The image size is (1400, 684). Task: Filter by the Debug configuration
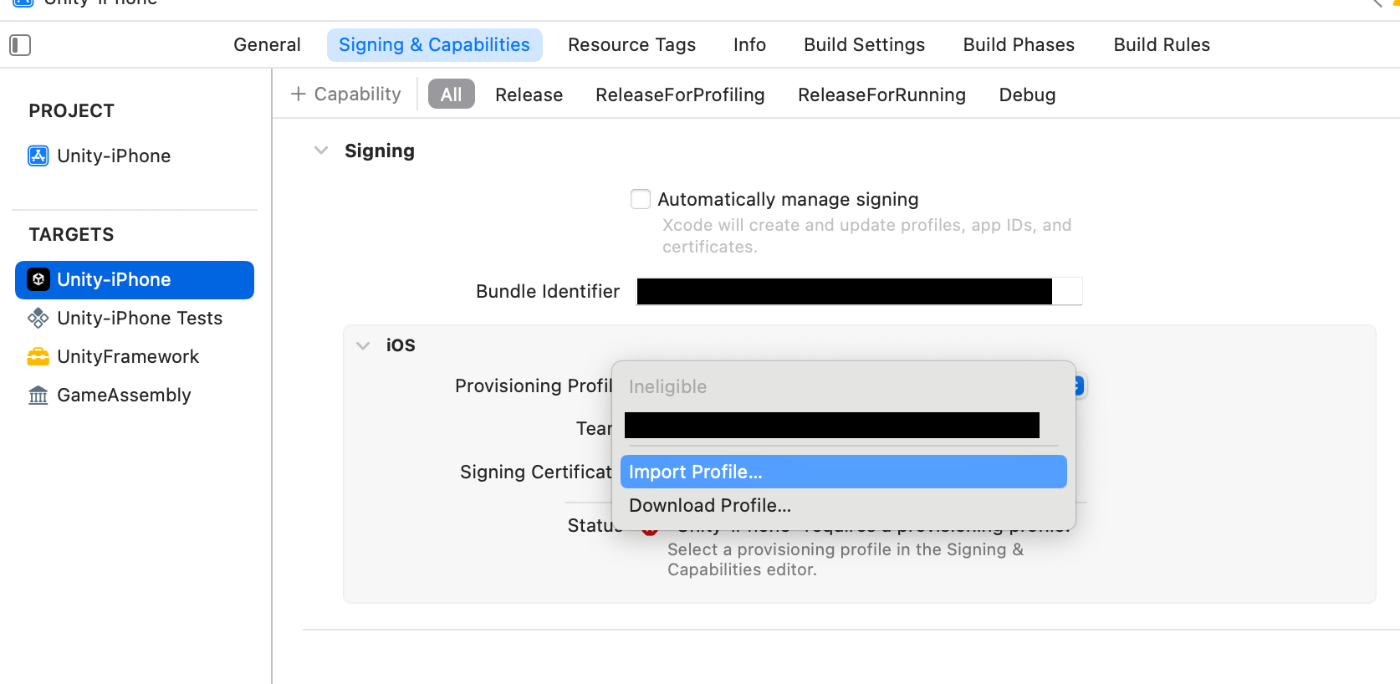click(1027, 95)
